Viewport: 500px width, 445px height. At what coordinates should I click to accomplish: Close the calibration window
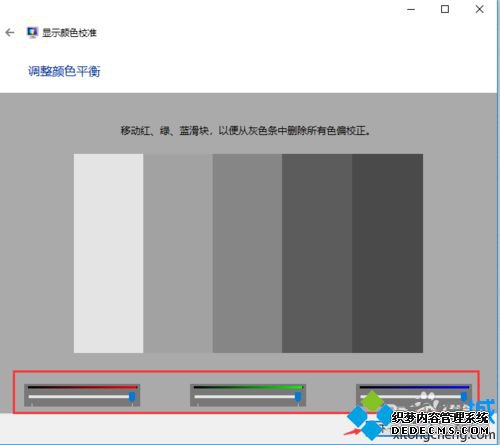click(x=479, y=9)
